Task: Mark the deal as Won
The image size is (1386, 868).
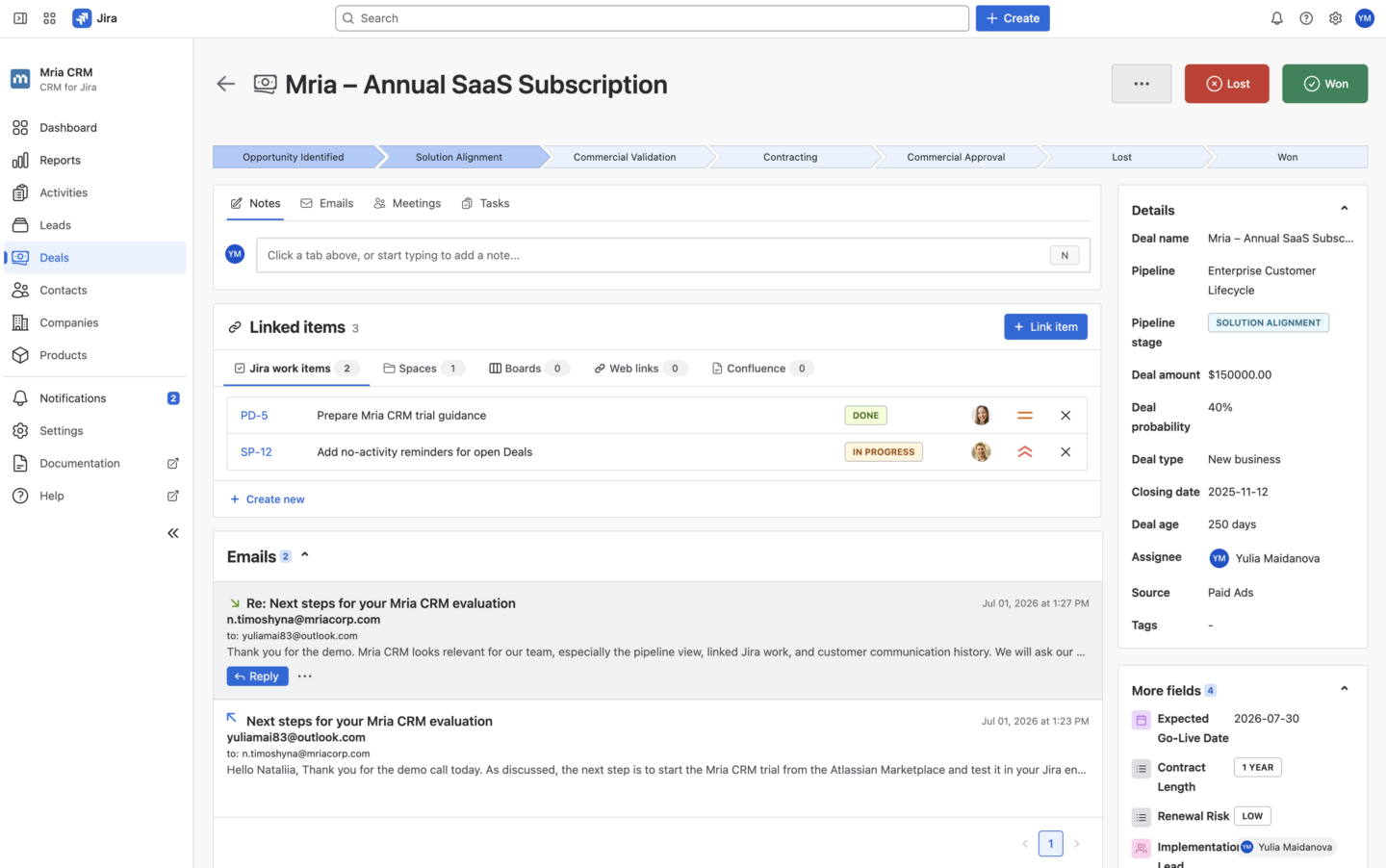Action: tap(1325, 84)
